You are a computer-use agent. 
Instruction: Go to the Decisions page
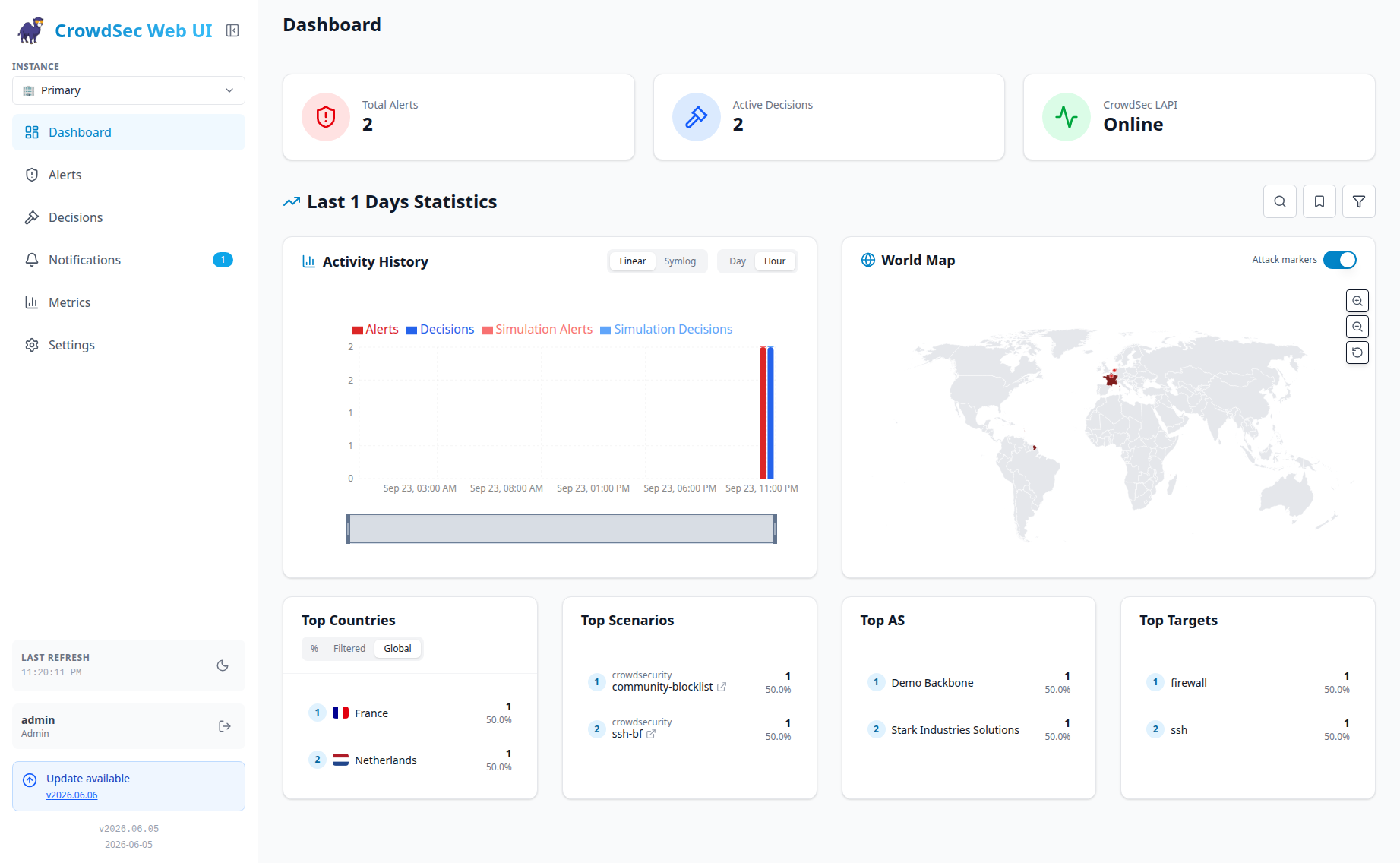[128, 217]
